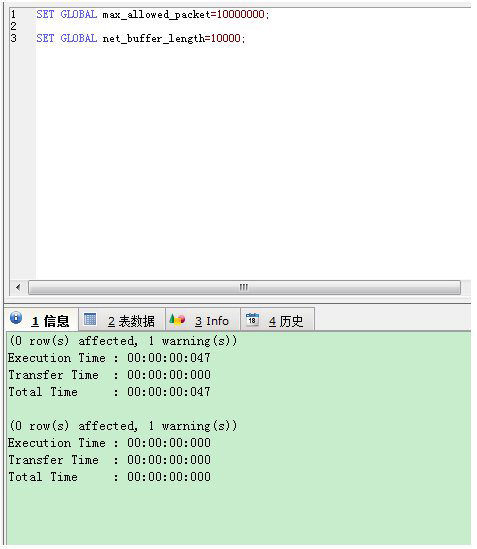
Task: Click the horizontal scrollbar thumb in the editor
Action: tap(244, 287)
